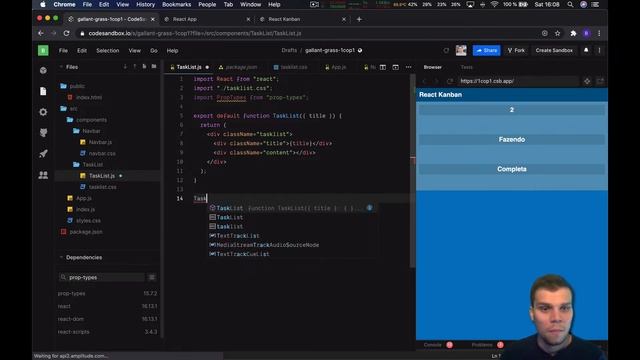Open the CodeSandbox header kebab menu

599,50
